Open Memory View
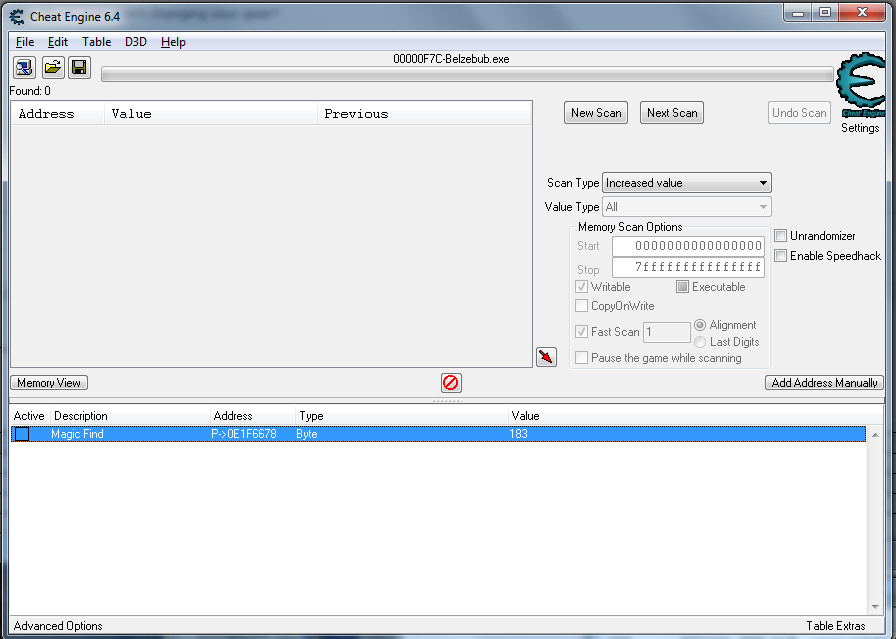 click(49, 382)
